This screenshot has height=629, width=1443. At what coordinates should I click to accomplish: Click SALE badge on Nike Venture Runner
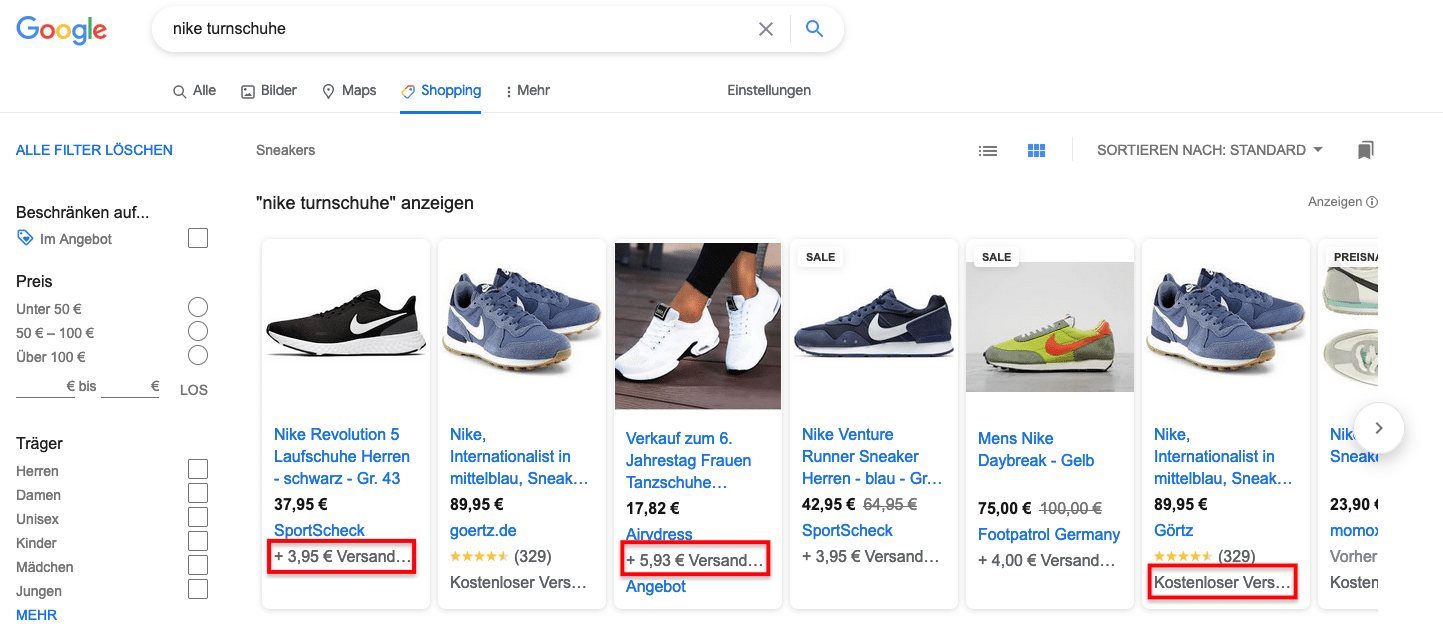tap(820, 257)
